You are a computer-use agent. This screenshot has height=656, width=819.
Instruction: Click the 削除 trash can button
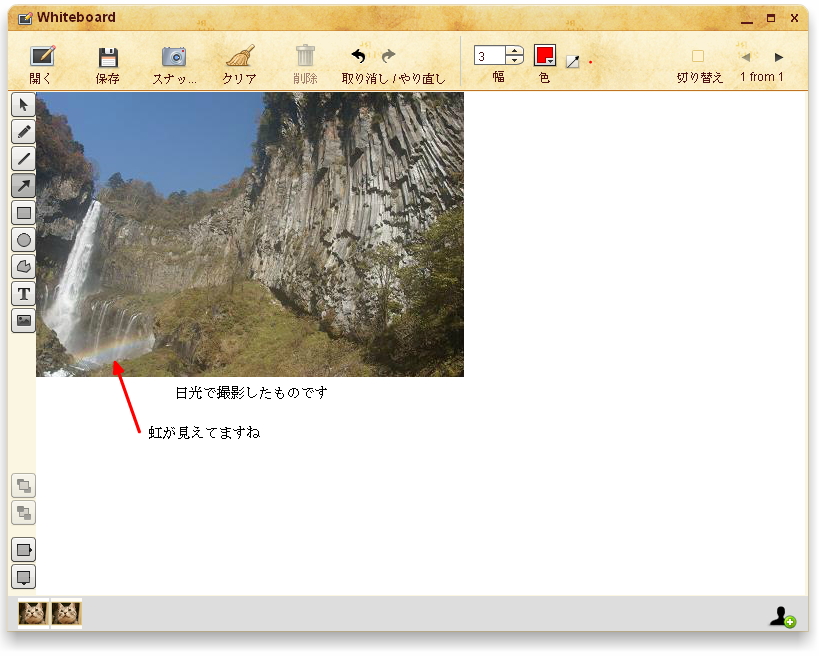[x=305, y=65]
